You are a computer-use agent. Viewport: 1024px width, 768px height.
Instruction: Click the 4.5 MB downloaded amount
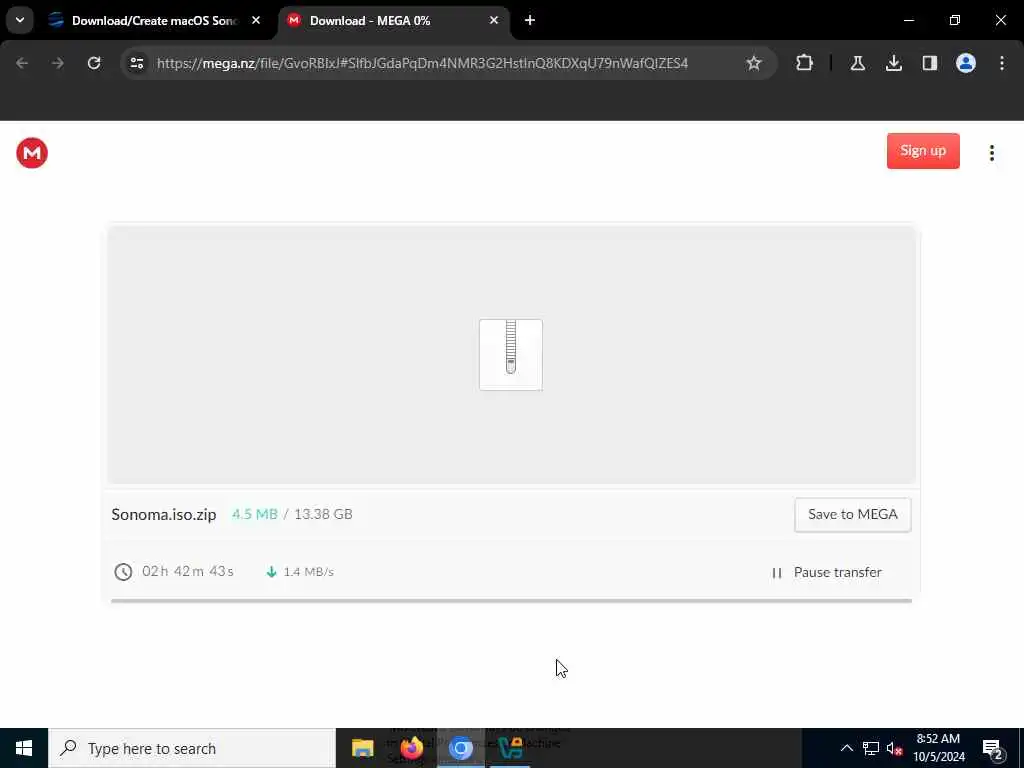pos(255,514)
